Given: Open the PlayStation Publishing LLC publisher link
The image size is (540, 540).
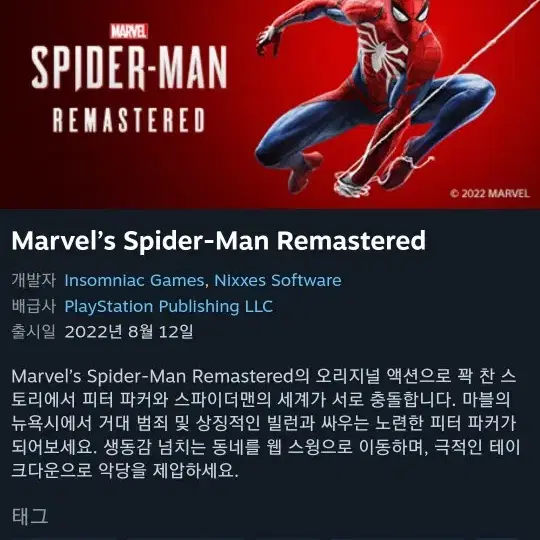Looking at the screenshot, I should coord(169,307).
